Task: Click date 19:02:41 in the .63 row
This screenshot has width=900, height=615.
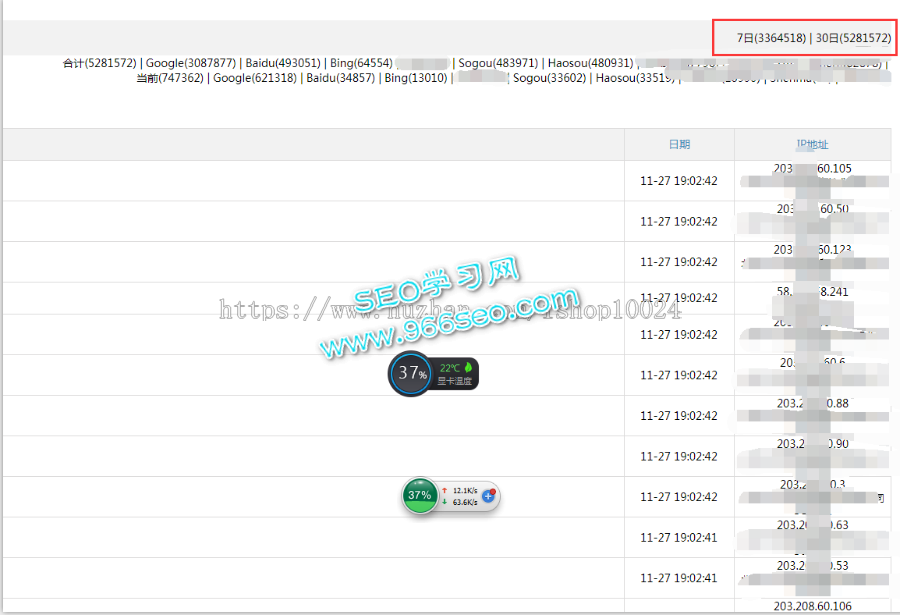Action: (679, 537)
